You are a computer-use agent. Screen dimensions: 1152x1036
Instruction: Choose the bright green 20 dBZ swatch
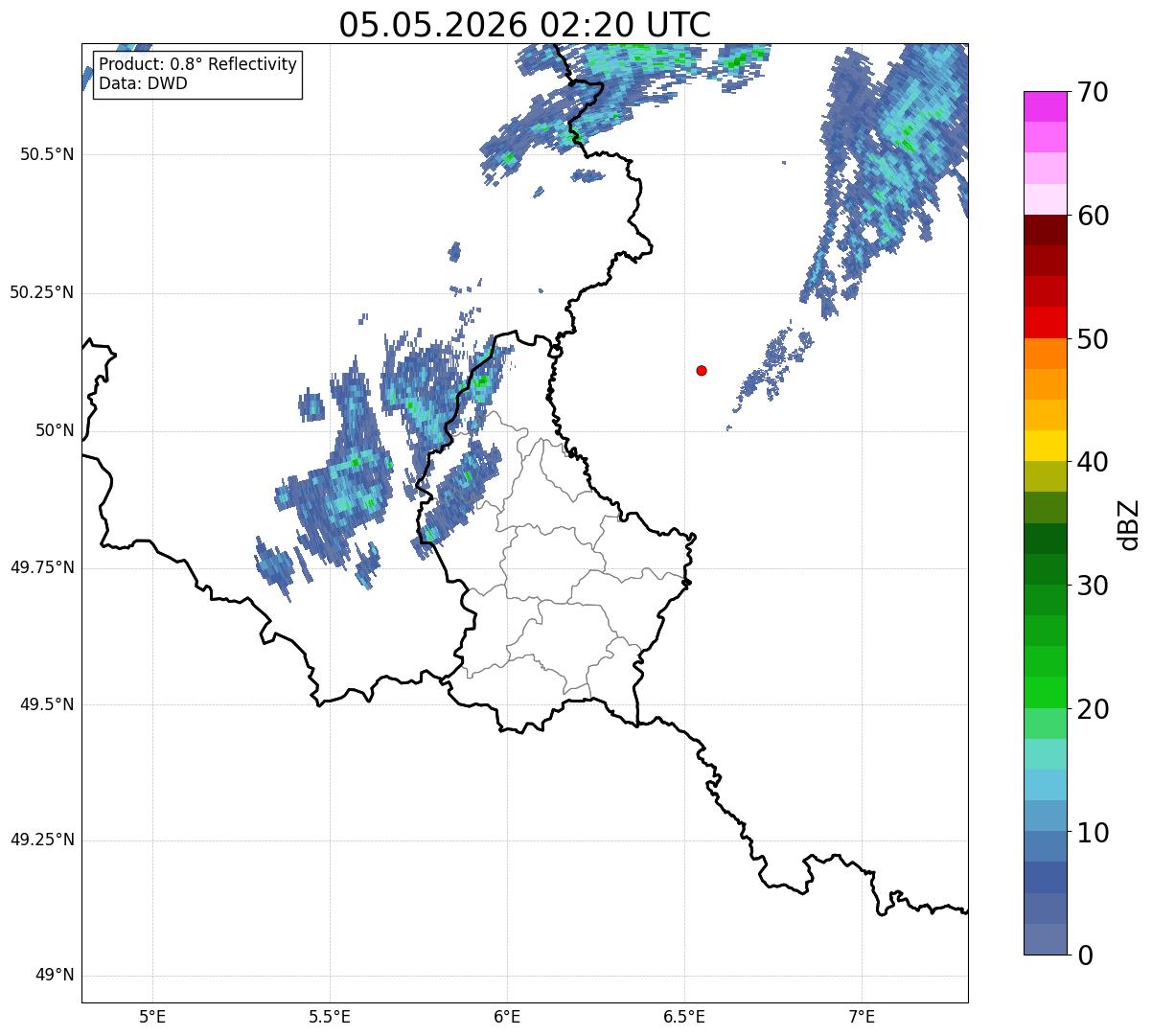tap(1045, 692)
